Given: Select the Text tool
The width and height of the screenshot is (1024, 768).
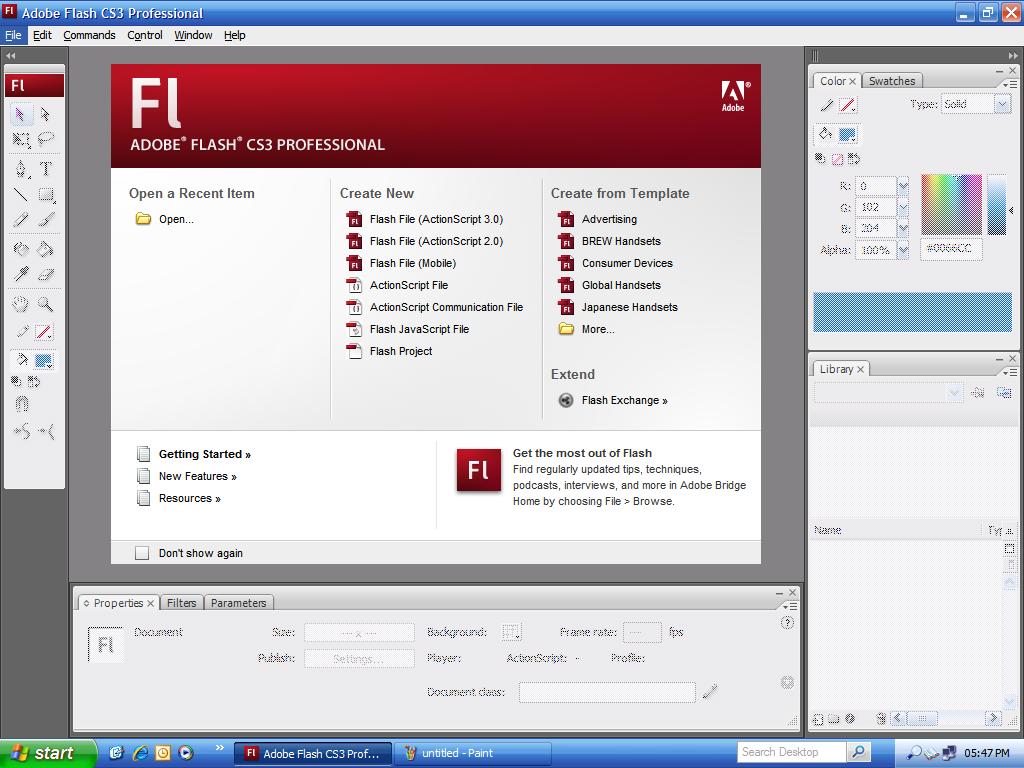Looking at the screenshot, I should click(45, 169).
